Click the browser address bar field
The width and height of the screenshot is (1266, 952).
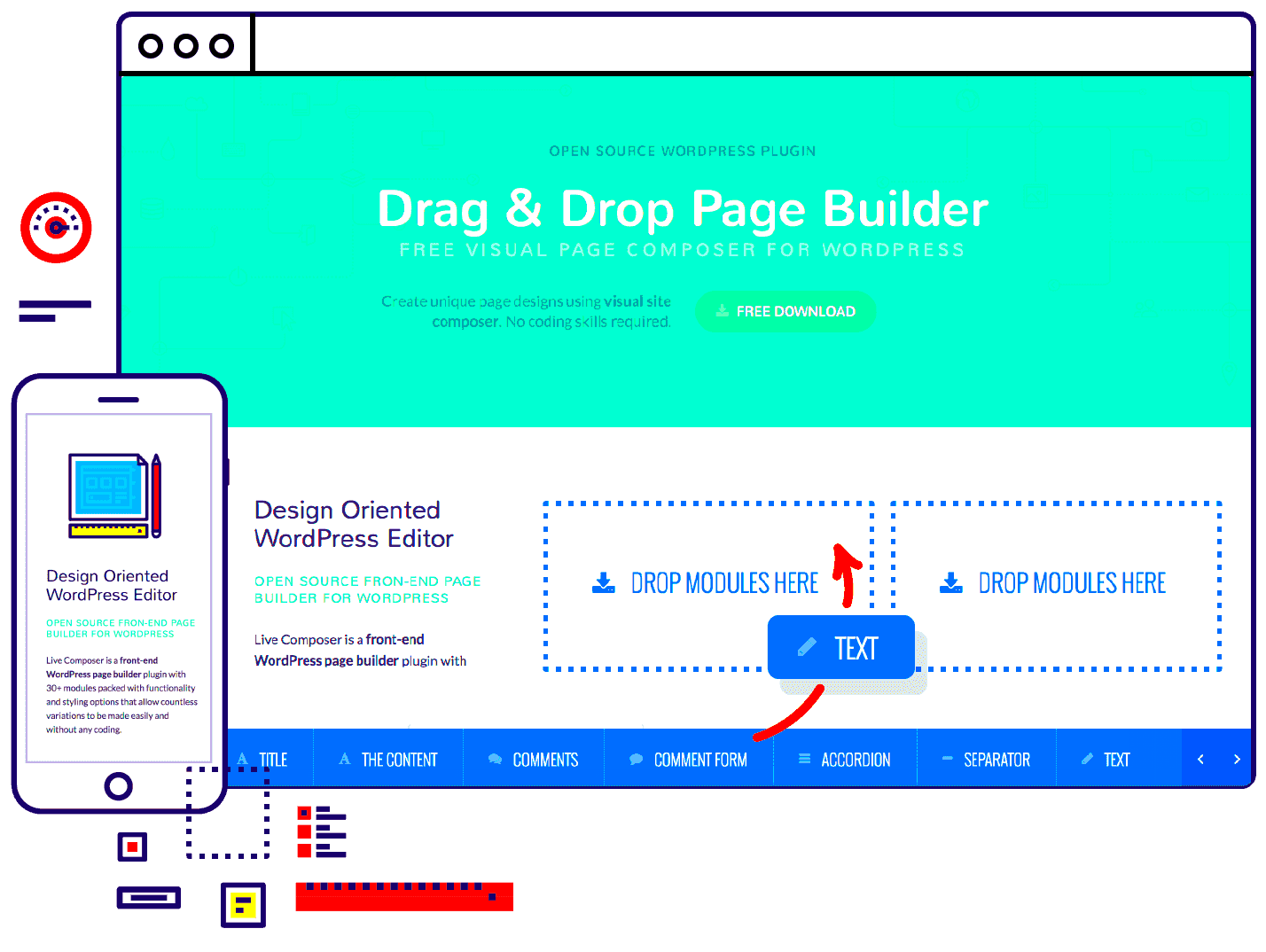pos(752,44)
